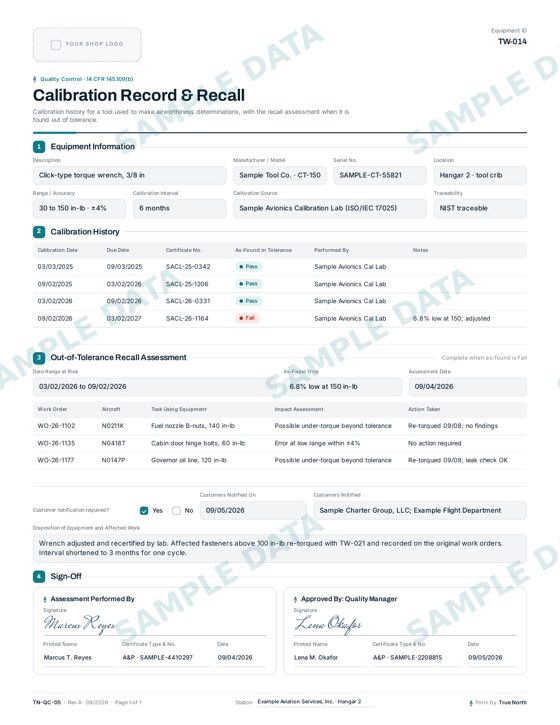560x725 pixels.
Task: Click the Assessment Date field 09/04/2026
Action: pyautogui.click(x=468, y=387)
